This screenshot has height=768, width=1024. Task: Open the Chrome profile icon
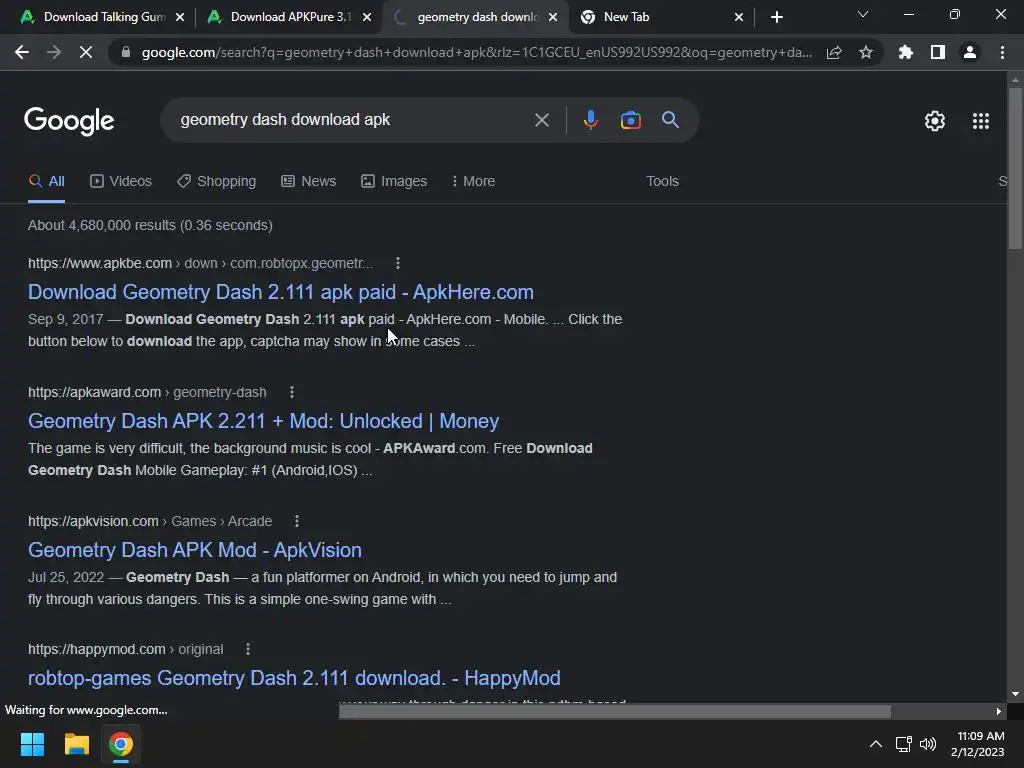(x=970, y=52)
